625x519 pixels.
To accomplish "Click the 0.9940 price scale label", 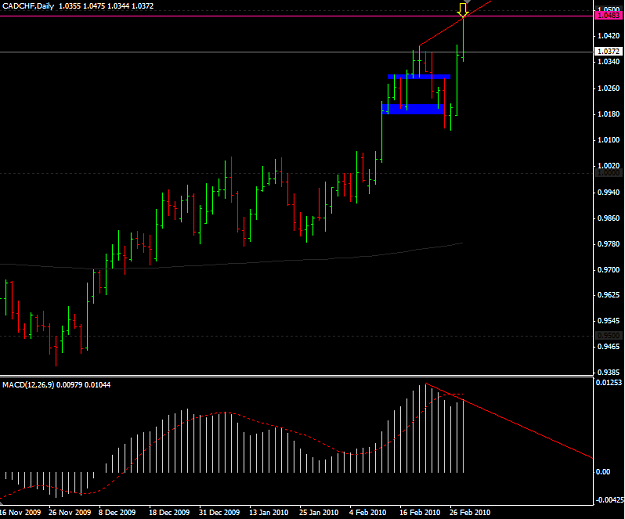I will 608,193.
